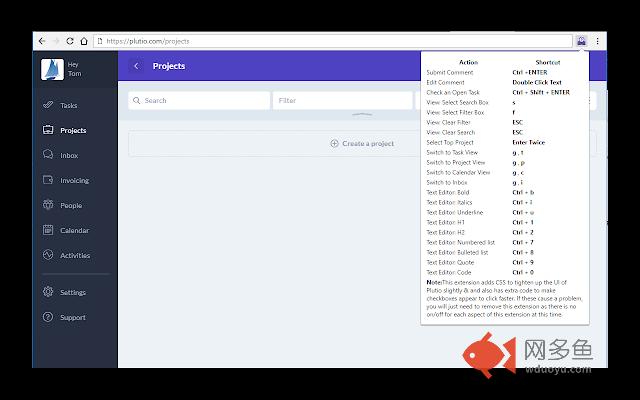Click 'Switch to Task View' row
Image resolution: width=640 pixels, height=400 pixels.
(x=505, y=152)
